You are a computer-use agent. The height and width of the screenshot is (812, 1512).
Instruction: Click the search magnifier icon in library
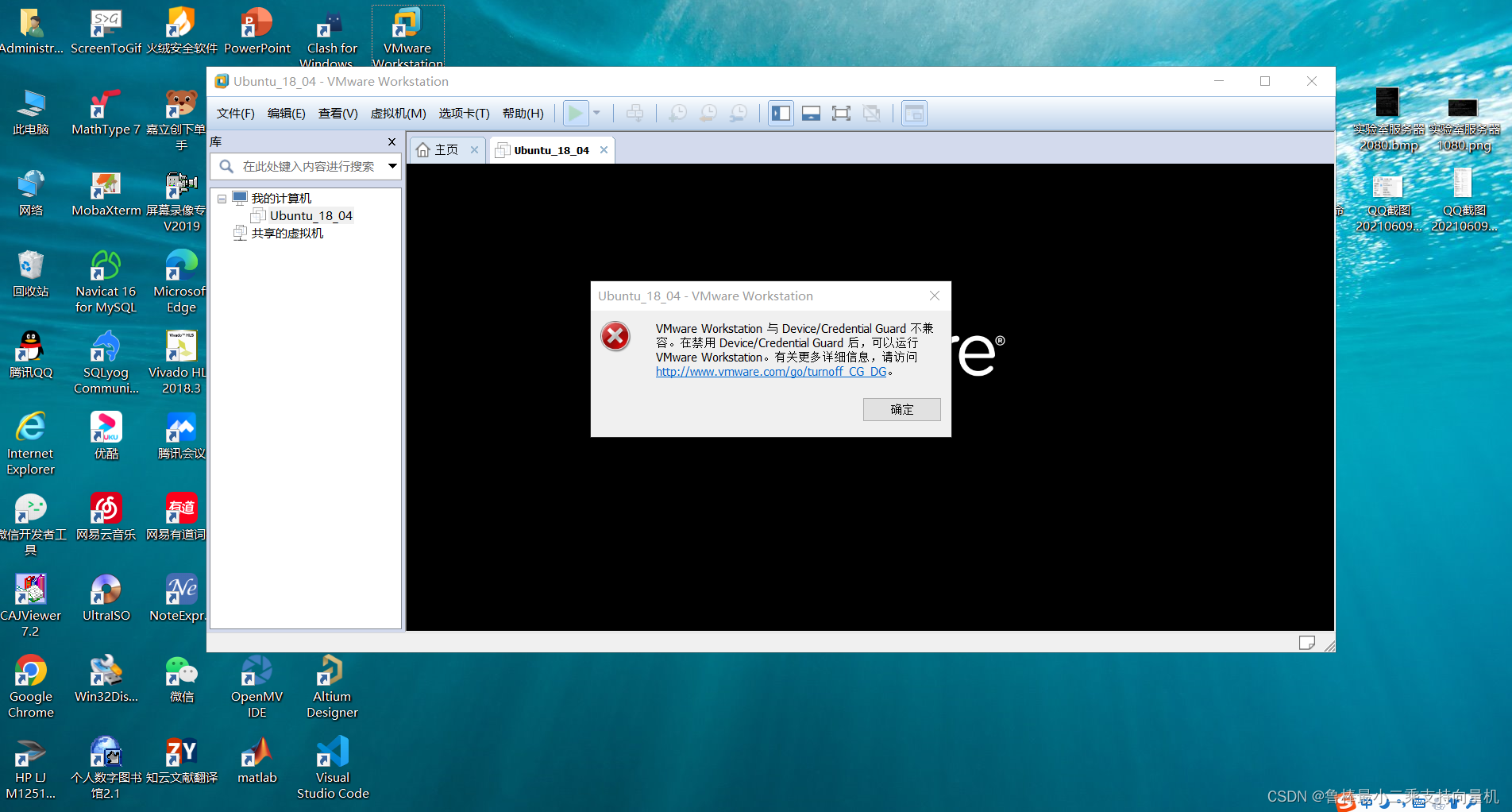[226, 166]
